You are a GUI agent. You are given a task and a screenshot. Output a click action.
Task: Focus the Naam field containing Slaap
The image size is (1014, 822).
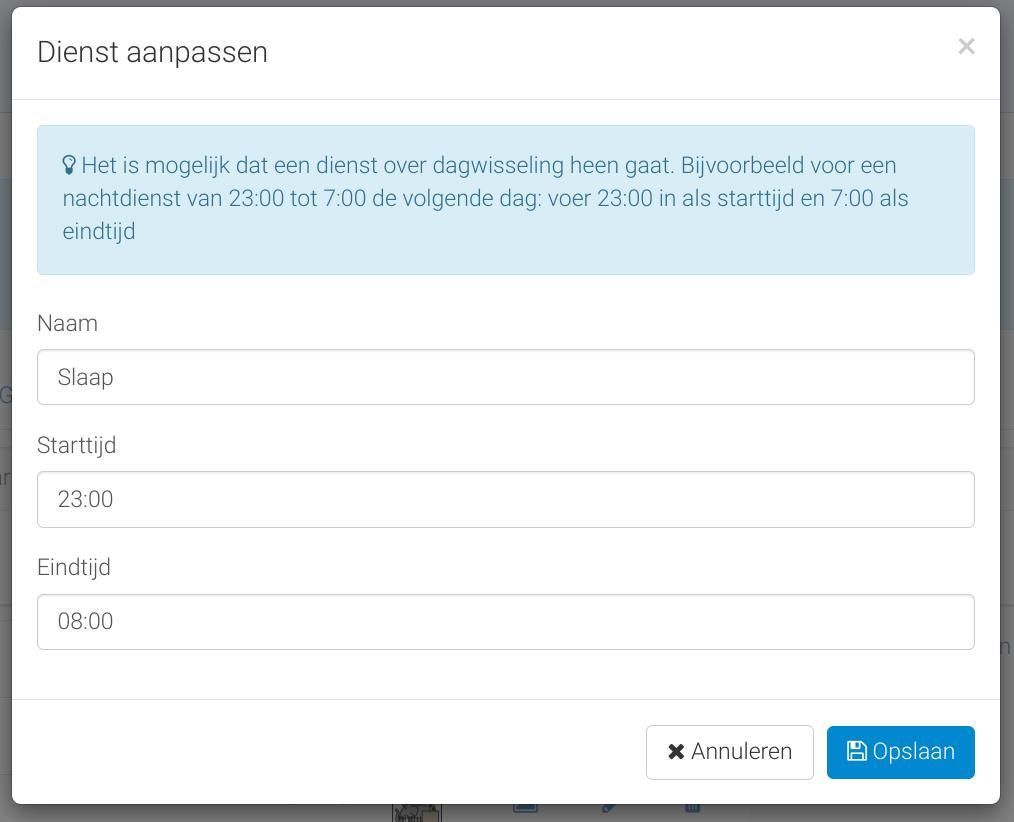tap(506, 377)
